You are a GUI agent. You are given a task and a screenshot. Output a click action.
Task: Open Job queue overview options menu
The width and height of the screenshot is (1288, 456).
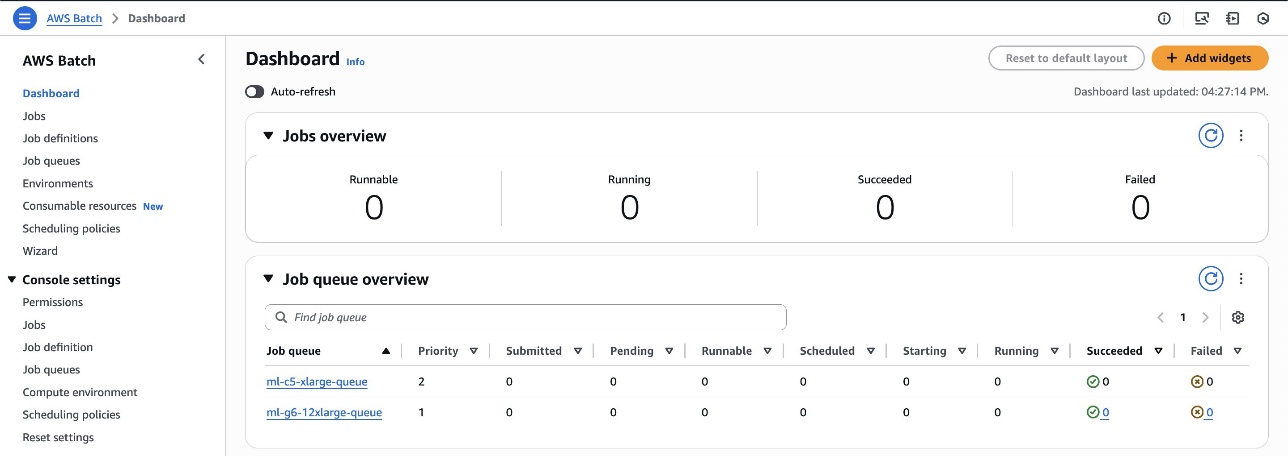pos(1241,279)
